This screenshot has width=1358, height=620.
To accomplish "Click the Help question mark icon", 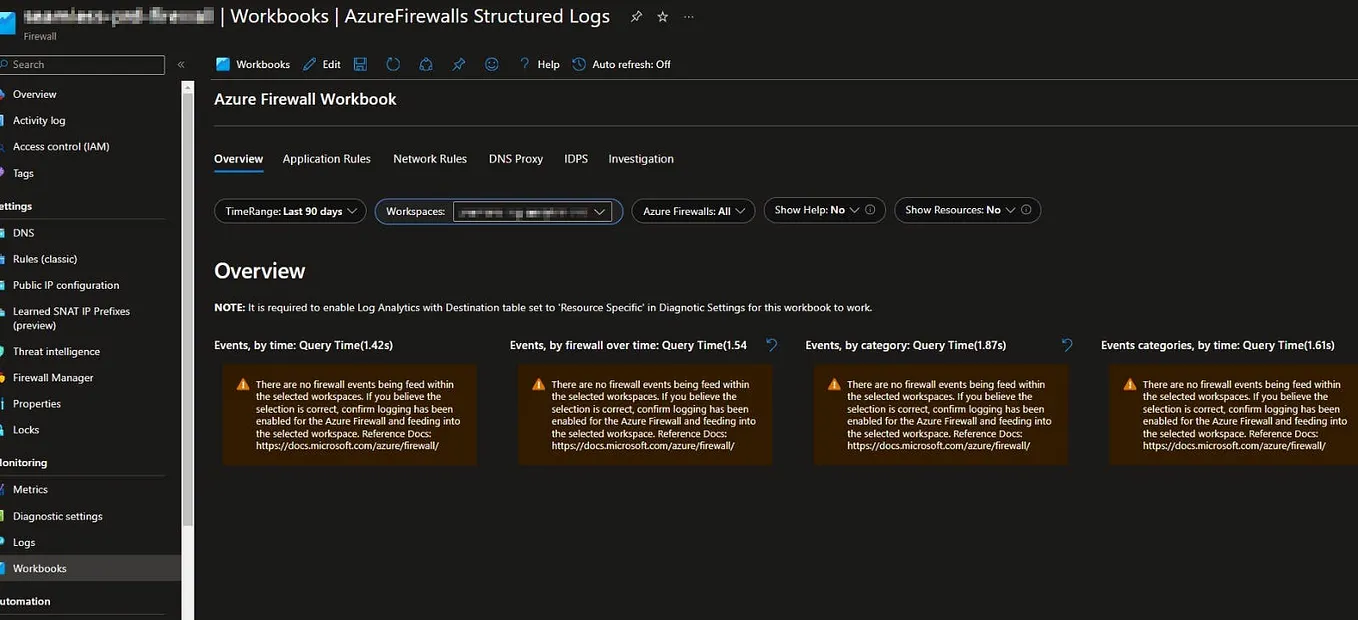I will click(524, 63).
